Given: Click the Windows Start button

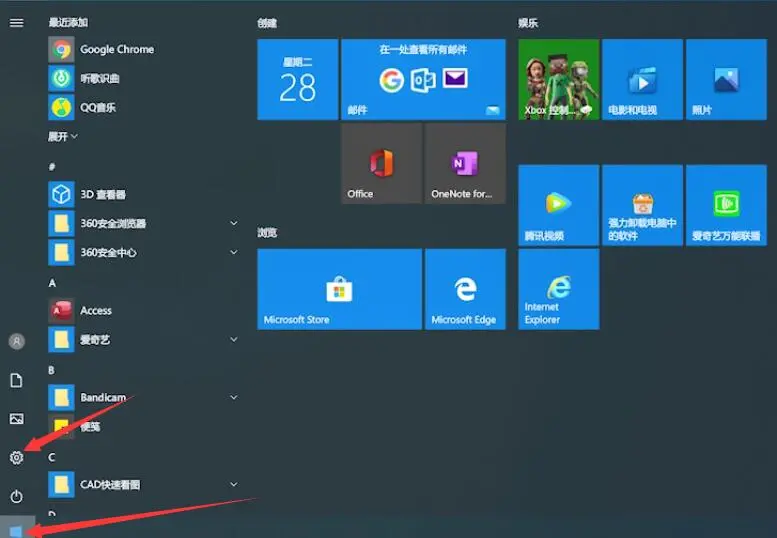Looking at the screenshot, I should coord(16,531).
